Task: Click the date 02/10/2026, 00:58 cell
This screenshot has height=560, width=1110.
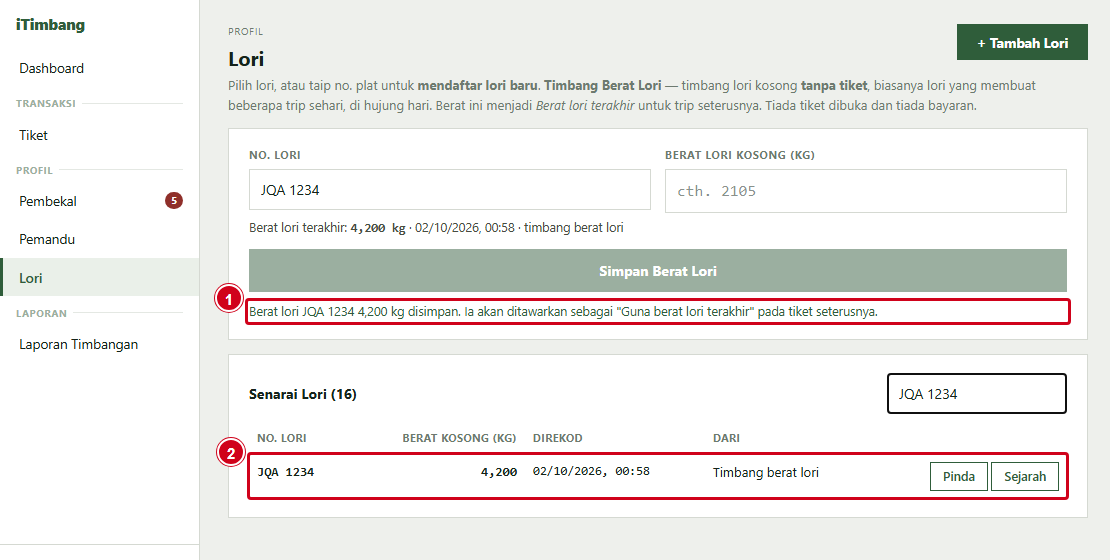Action: pyautogui.click(x=591, y=471)
